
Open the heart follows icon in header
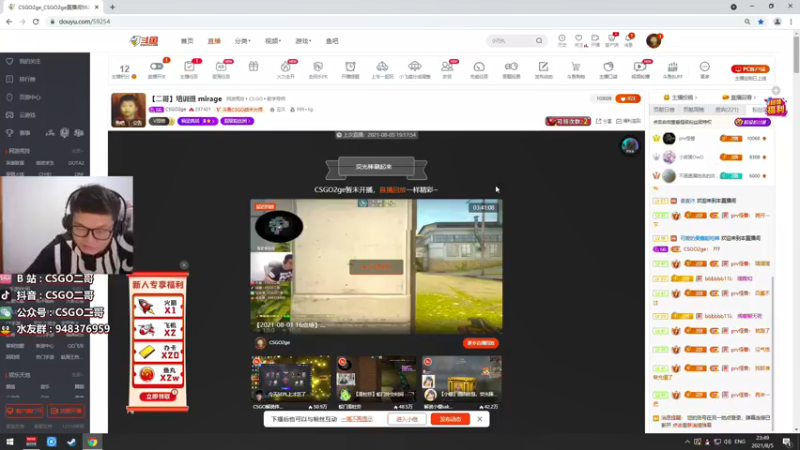point(579,39)
